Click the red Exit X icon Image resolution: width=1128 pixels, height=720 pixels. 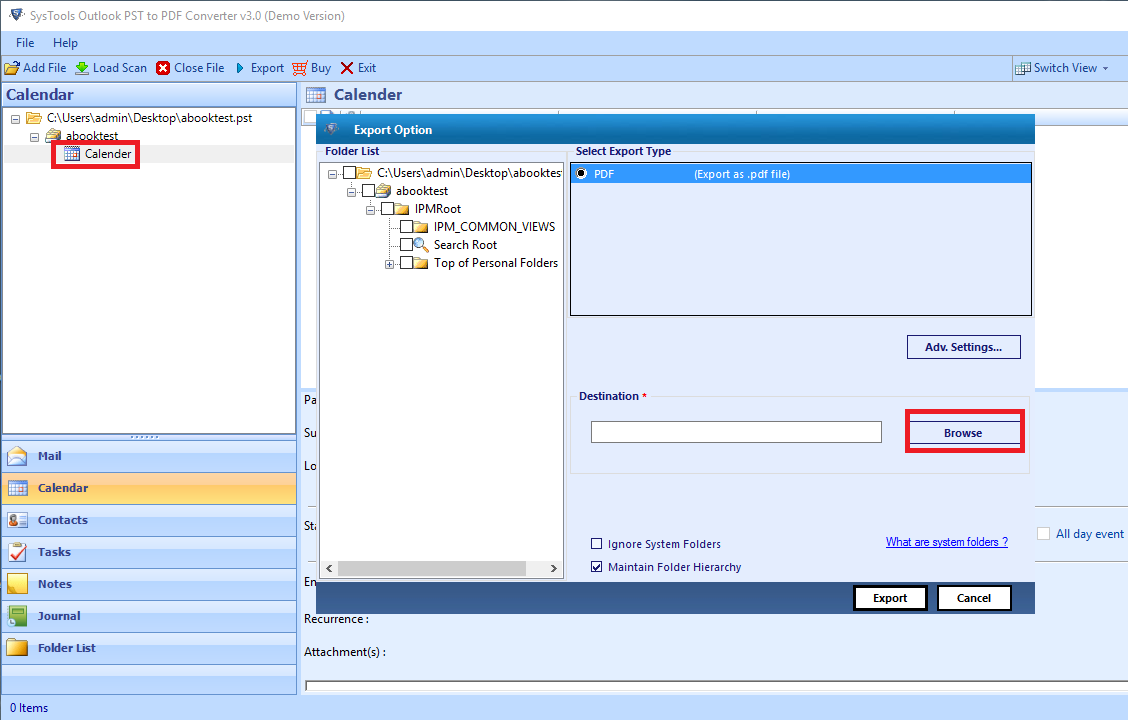pos(347,68)
